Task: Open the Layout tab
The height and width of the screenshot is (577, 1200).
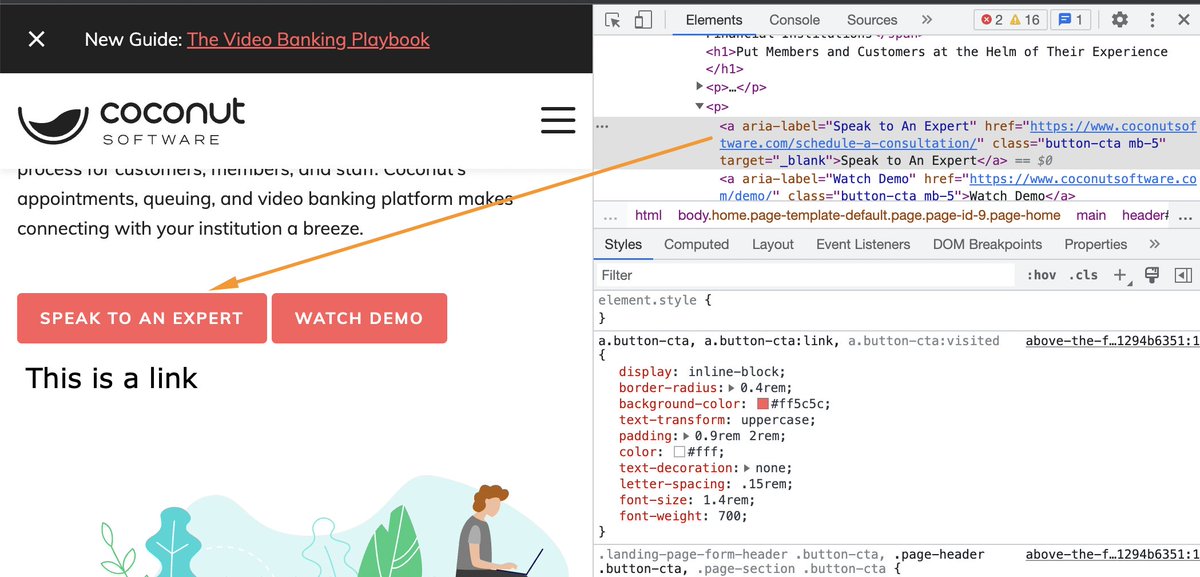Action: [x=773, y=244]
